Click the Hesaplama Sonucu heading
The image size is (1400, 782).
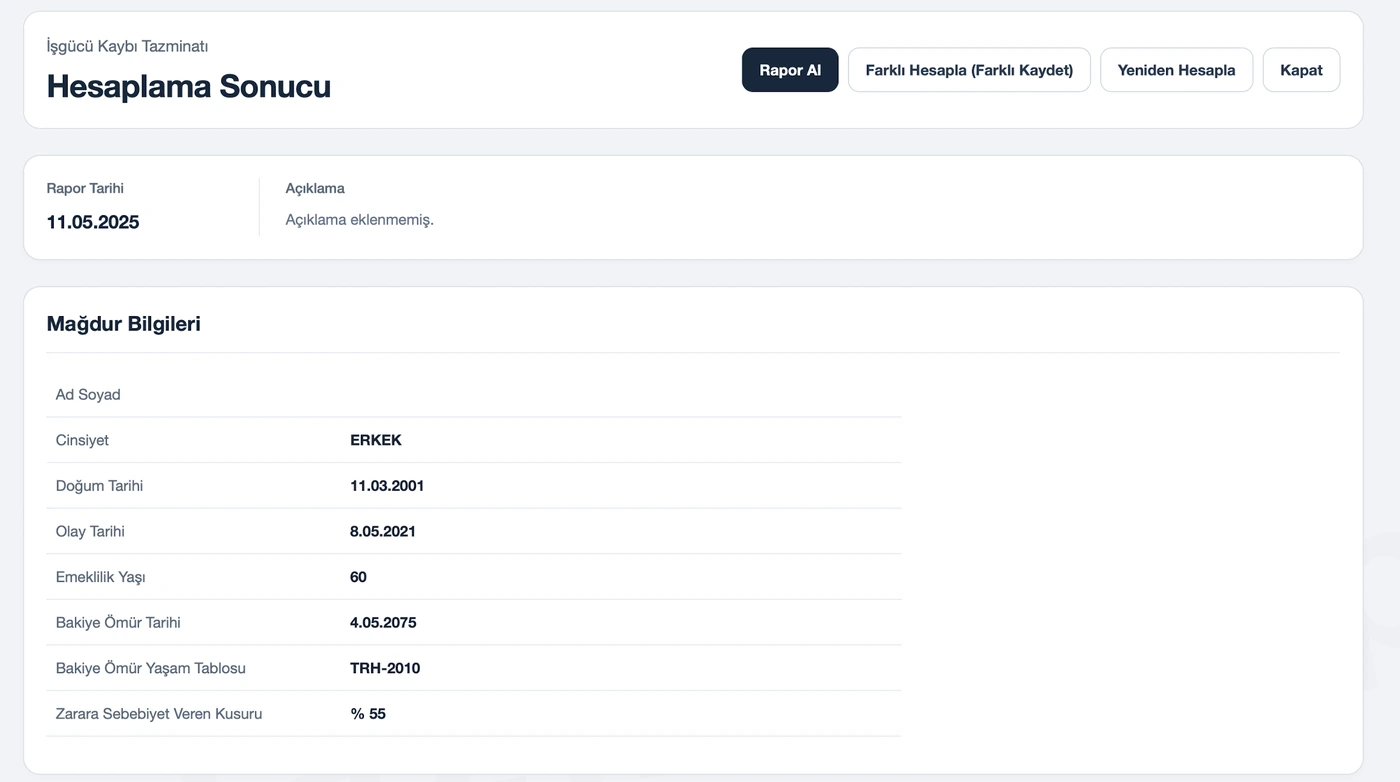(x=188, y=86)
